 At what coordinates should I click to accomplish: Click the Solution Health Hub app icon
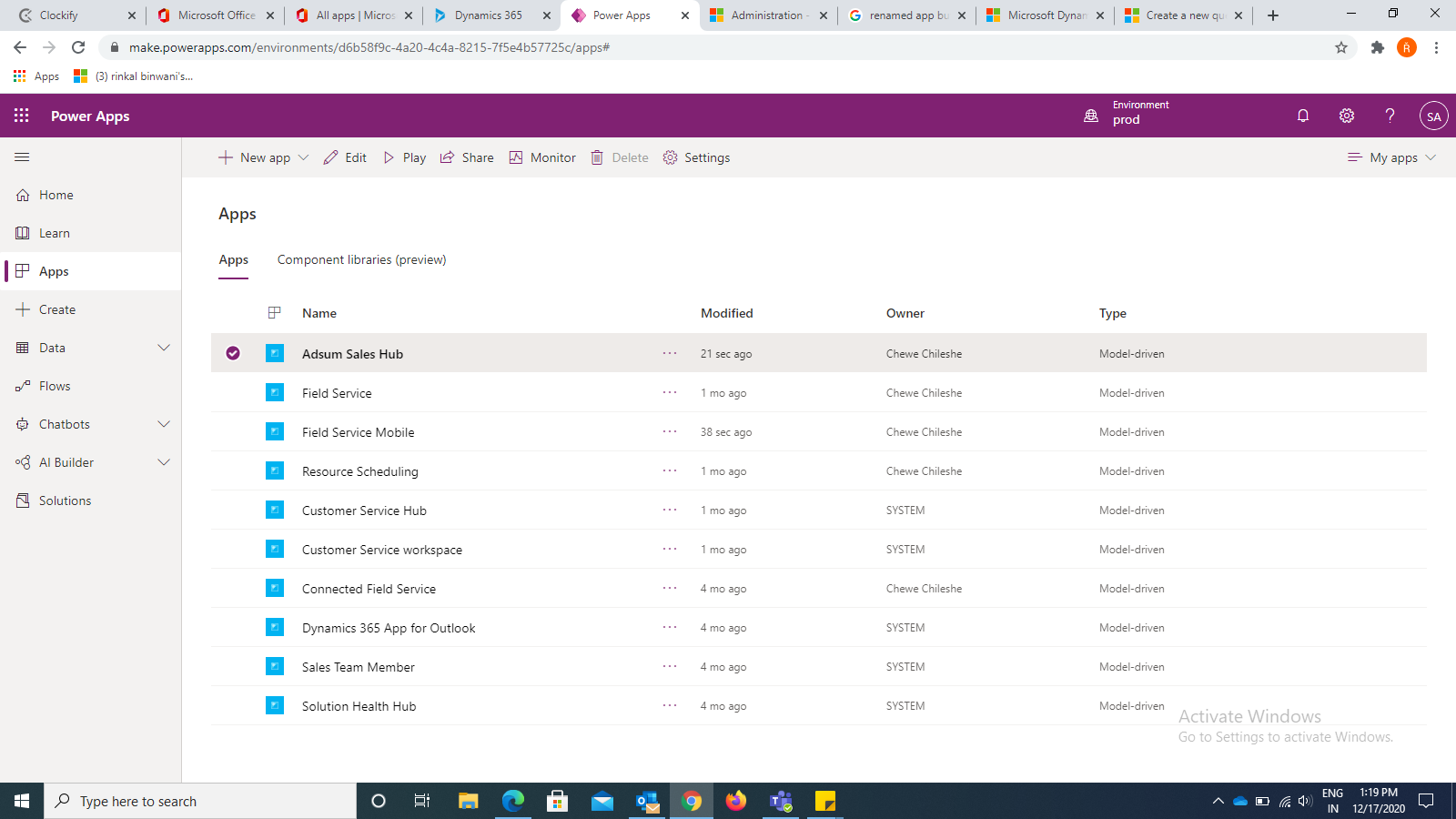(275, 705)
